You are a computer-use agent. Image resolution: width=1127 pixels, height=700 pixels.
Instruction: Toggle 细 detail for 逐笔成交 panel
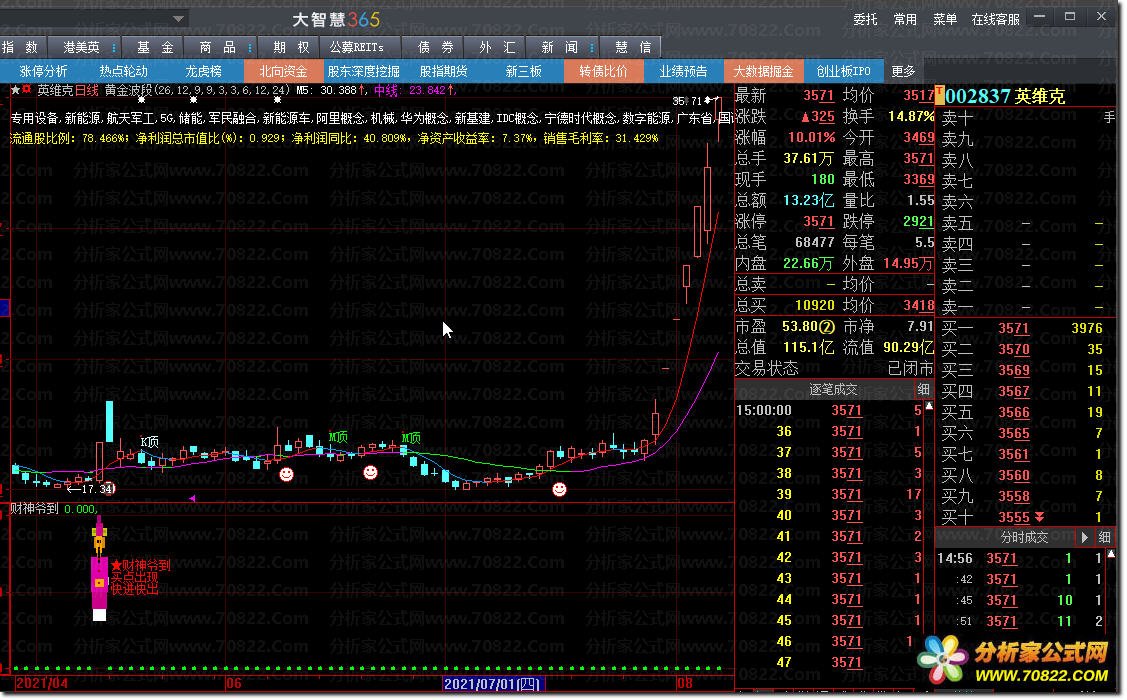tap(924, 390)
